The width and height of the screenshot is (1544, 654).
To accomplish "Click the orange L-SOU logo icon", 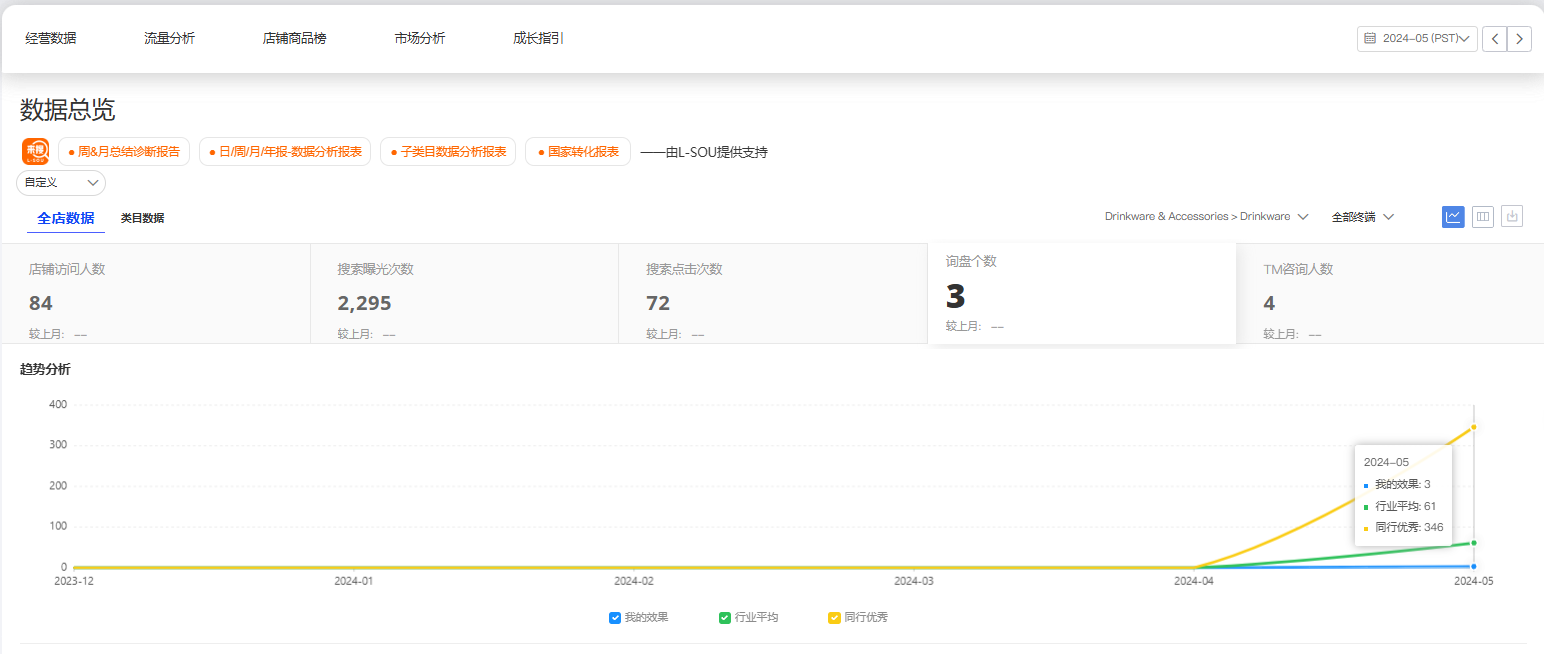I will coord(36,152).
